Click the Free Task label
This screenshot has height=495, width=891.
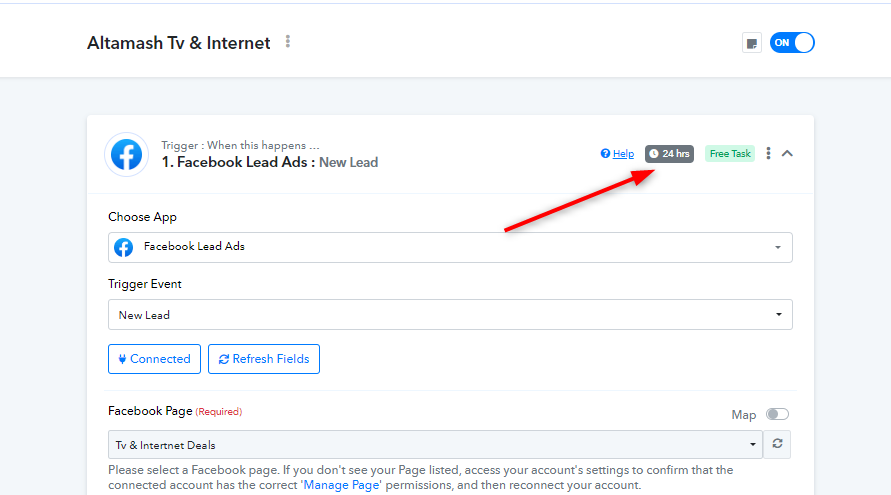coord(730,153)
